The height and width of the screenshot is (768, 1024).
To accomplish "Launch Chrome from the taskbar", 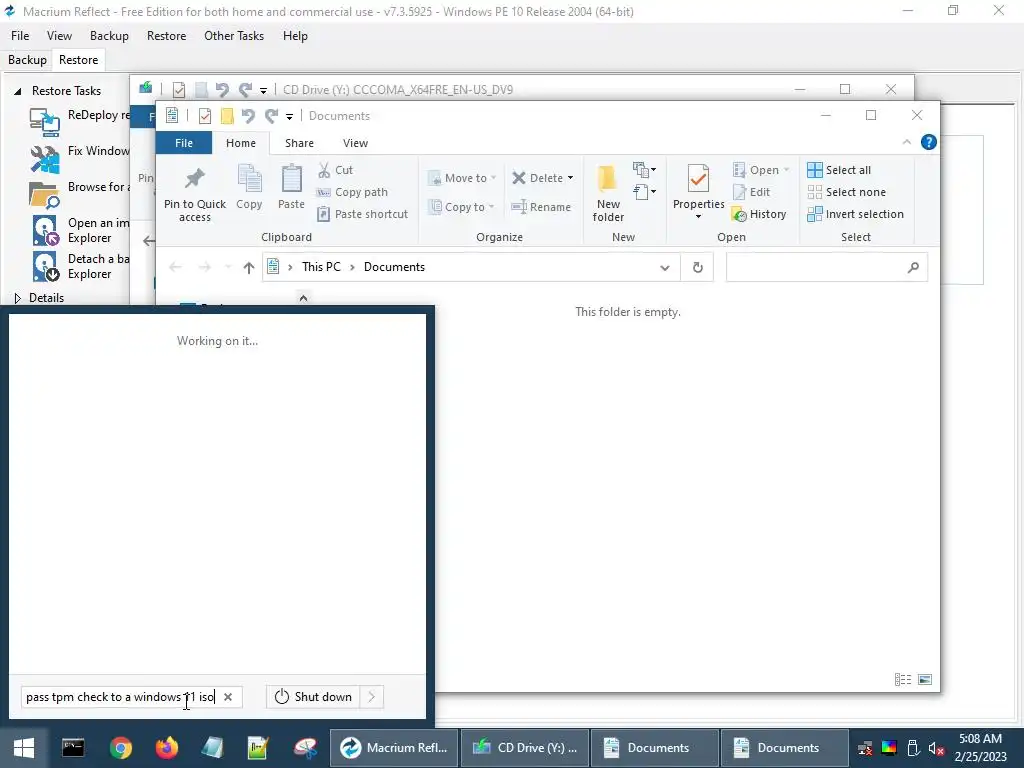I will 121,748.
